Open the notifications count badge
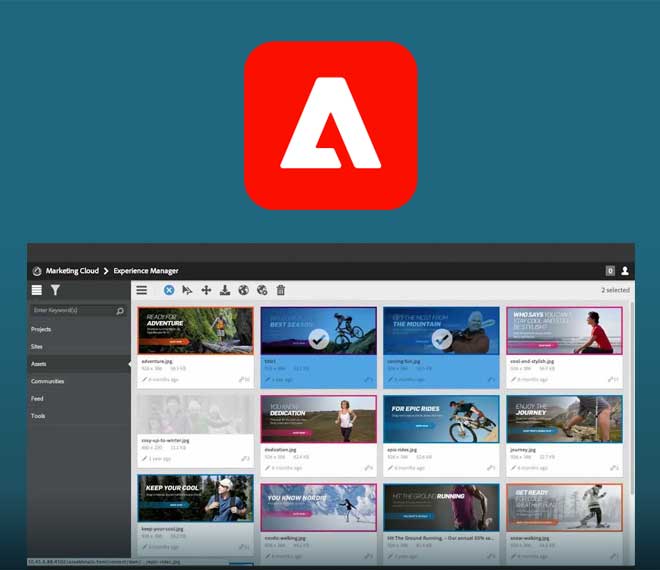Screen dimensions: 660x570 (x=610, y=271)
